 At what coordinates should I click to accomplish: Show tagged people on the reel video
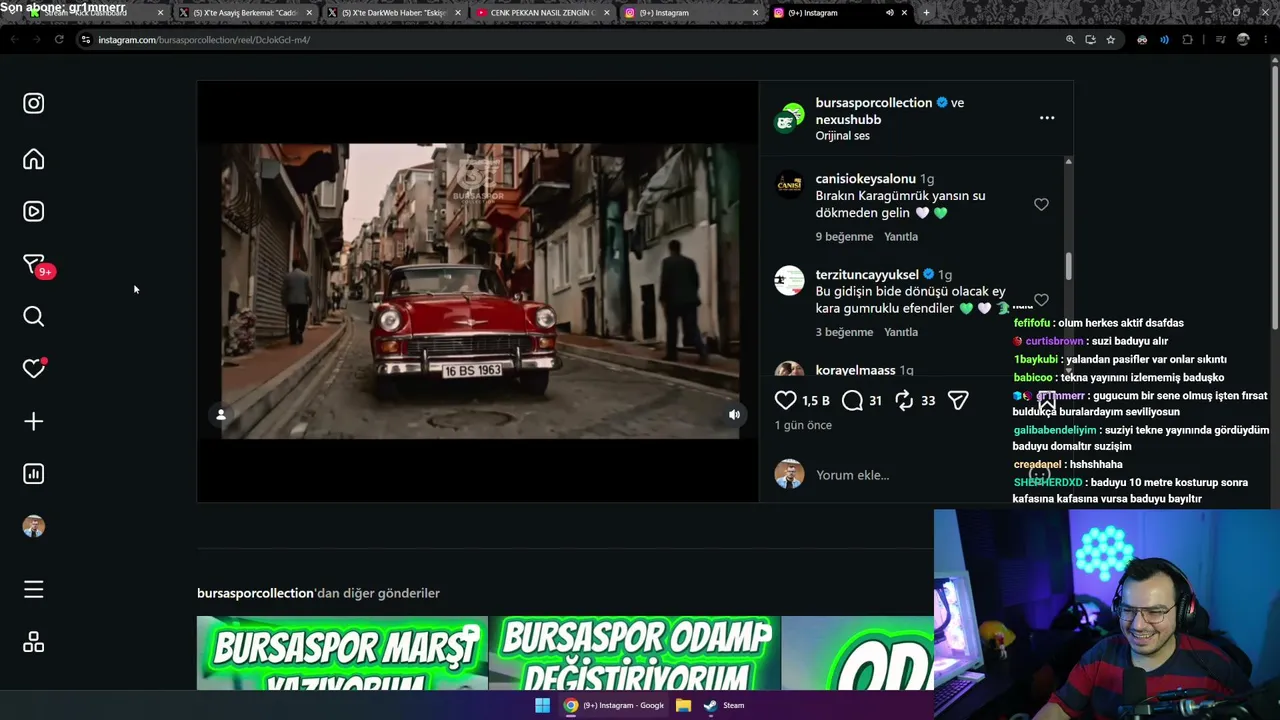click(x=221, y=415)
